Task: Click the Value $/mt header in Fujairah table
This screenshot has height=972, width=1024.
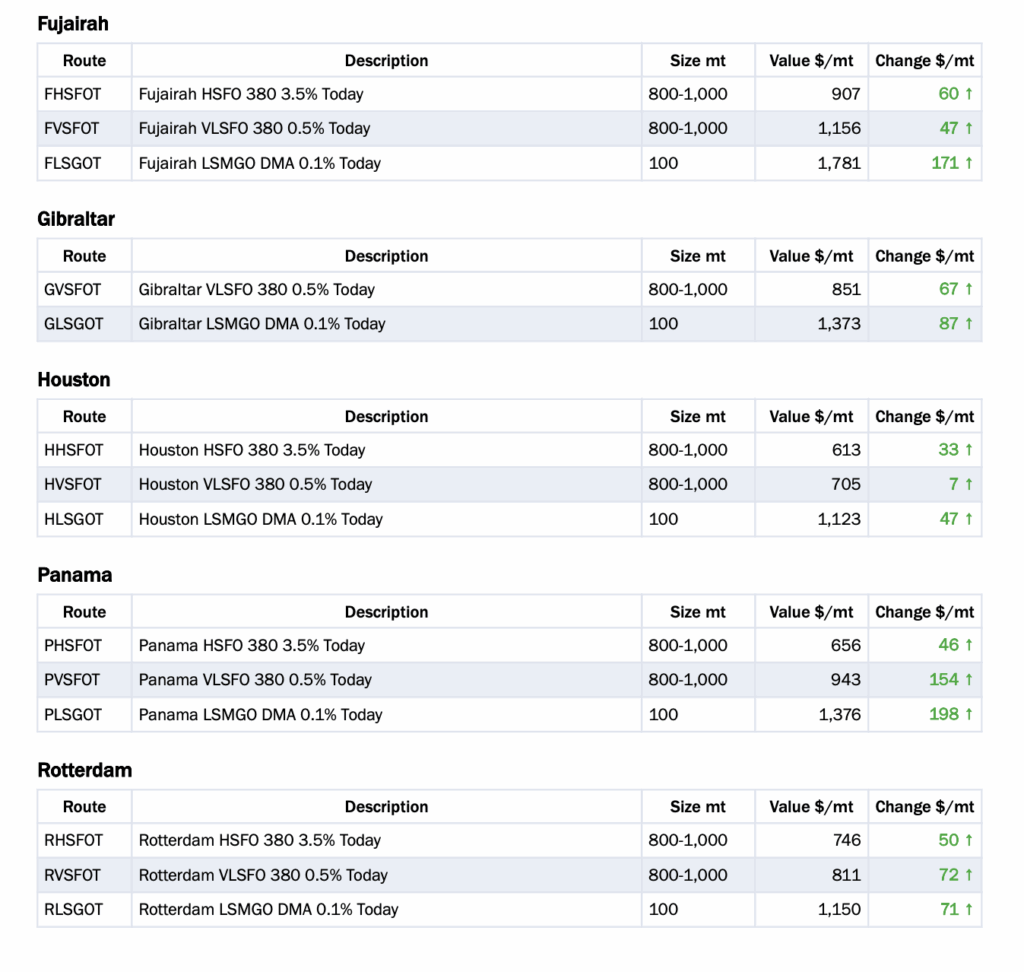Action: coord(811,61)
